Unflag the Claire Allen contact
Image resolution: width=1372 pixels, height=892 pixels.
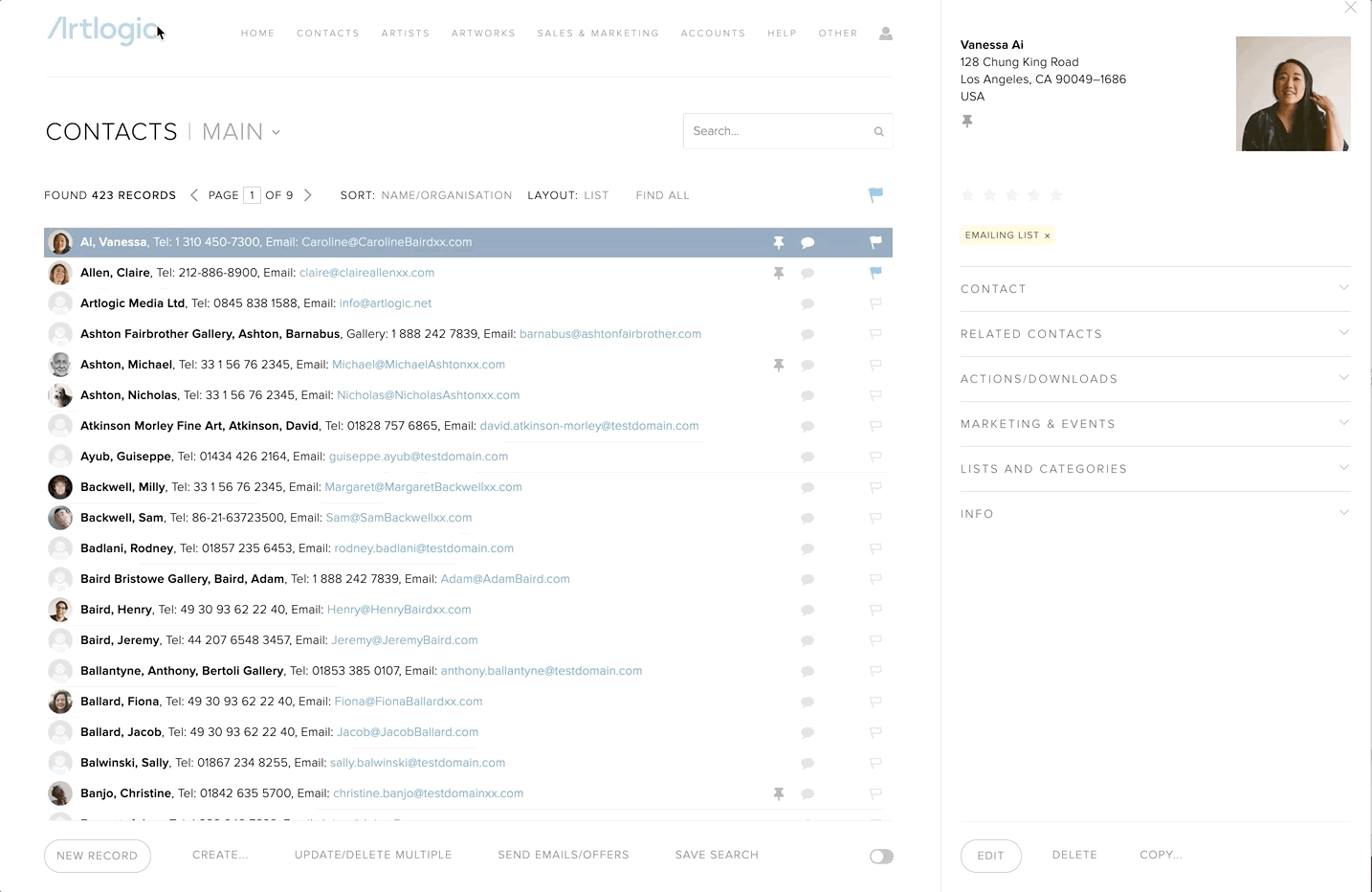pos(875,273)
